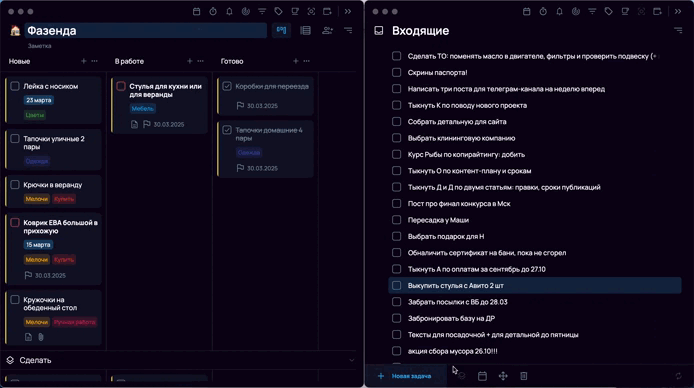Click trash icon in Входящие bottom bar
This screenshot has height=388, width=694.
tap(524, 376)
